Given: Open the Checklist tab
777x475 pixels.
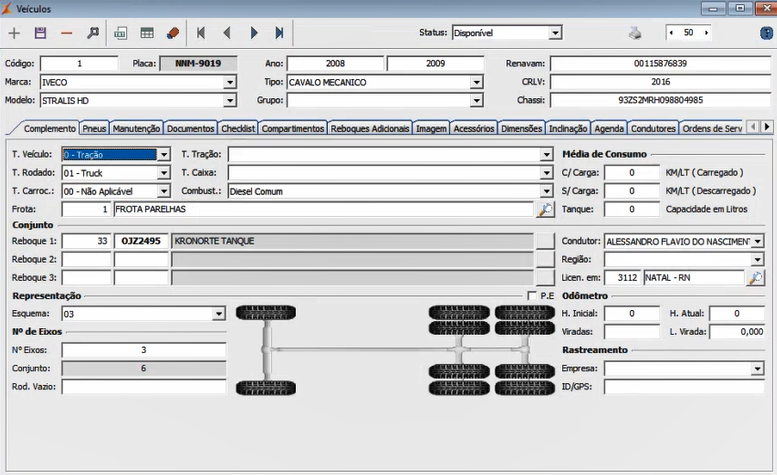Looking at the screenshot, I should point(238,128).
